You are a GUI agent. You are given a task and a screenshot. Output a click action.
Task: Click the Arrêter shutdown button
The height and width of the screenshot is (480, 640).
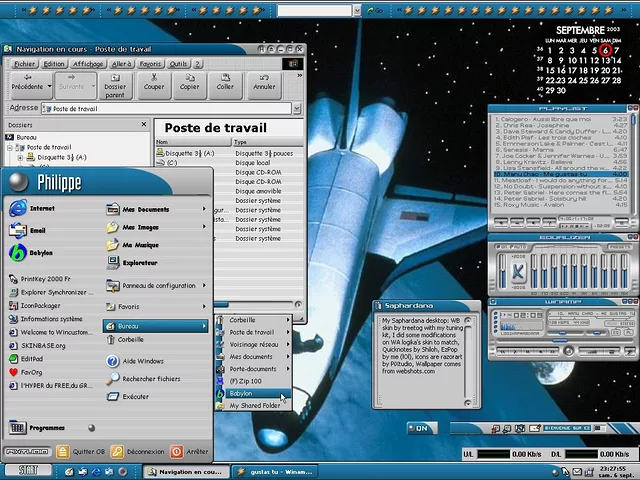pyautogui.click(x=190, y=451)
